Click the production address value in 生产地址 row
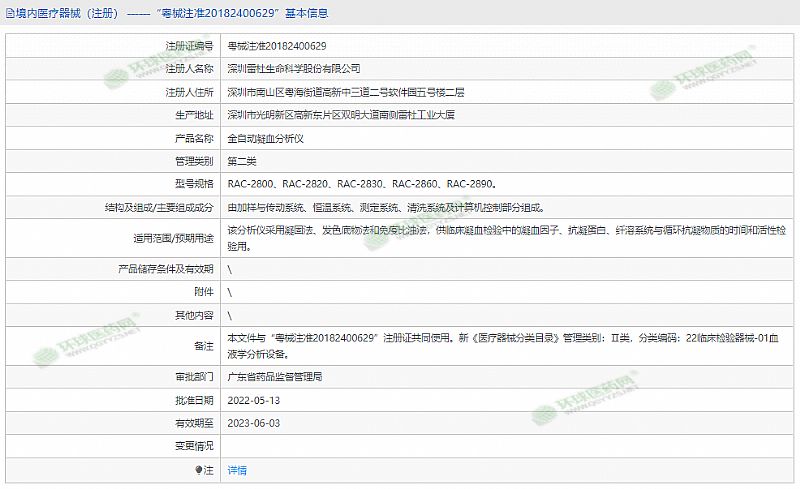Screen dimensions: 800x489 point(341,115)
